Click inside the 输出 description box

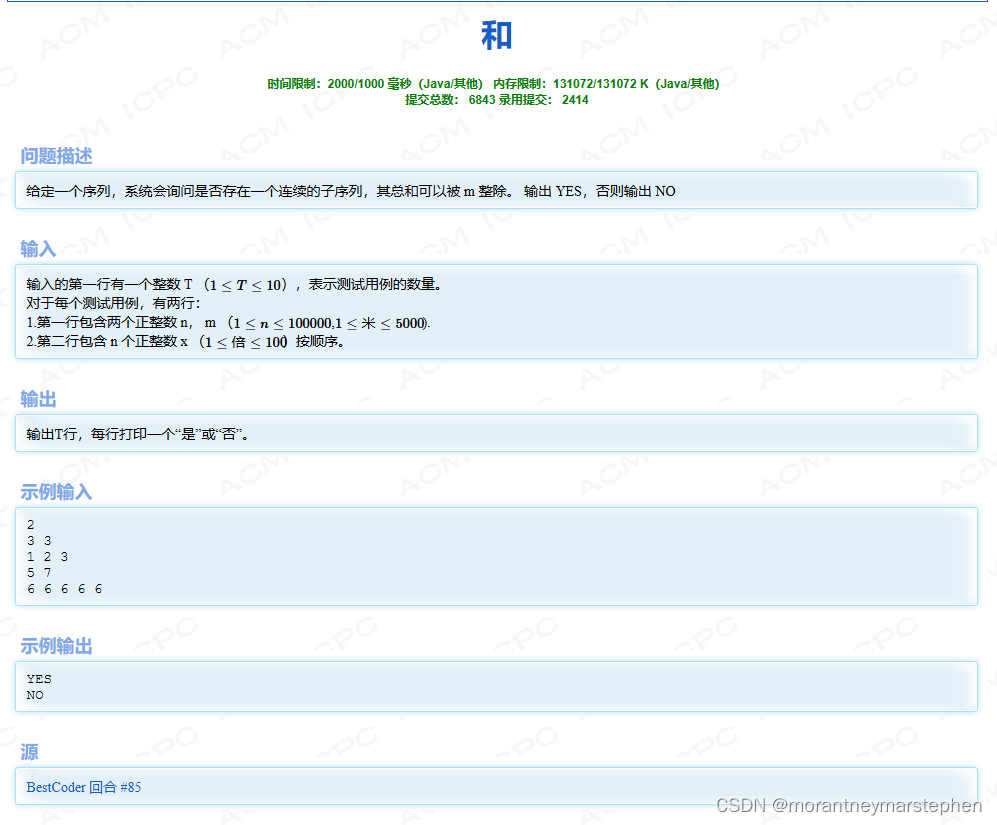[x=497, y=433]
